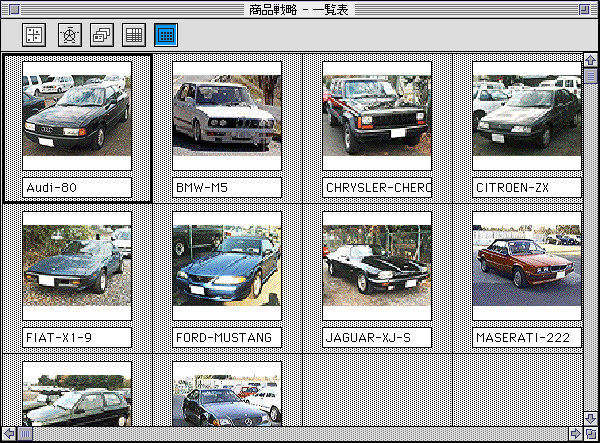Click the window close box in title bar
Screen dimensions: 600x443
click(14, 9)
